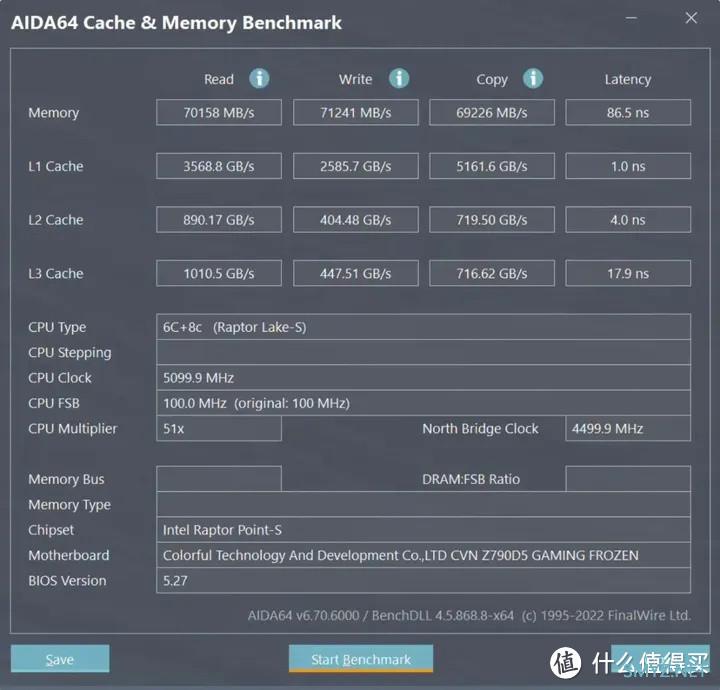Click Motherboard field CVN Z790D5 GAMING FROZEN
This screenshot has width=720, height=690.
[423, 555]
